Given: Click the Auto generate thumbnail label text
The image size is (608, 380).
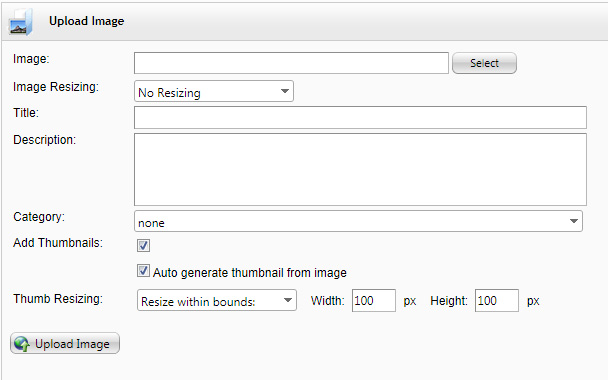Looking at the screenshot, I should click(x=250, y=273).
